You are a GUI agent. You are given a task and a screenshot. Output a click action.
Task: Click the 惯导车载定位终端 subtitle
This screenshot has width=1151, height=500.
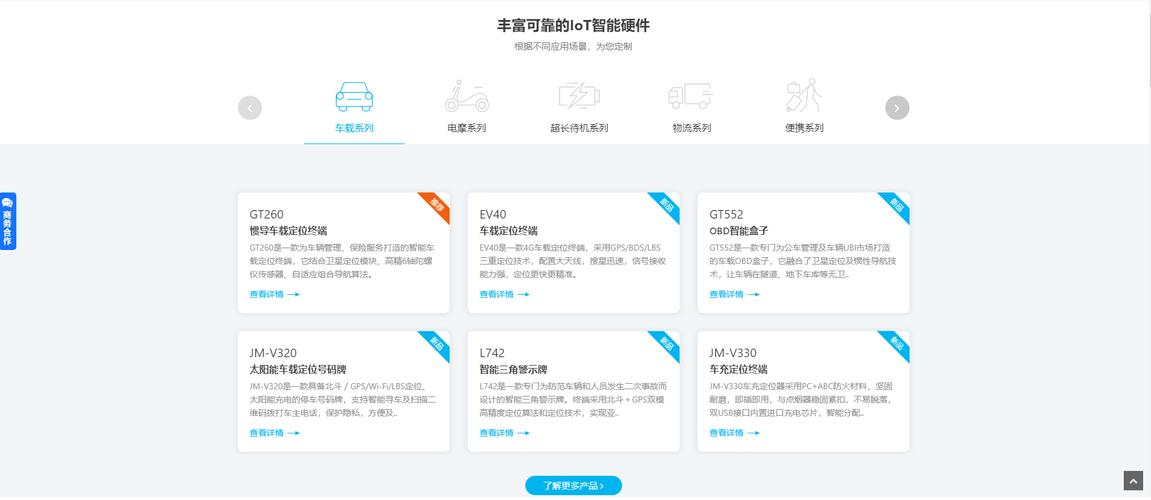pos(288,231)
